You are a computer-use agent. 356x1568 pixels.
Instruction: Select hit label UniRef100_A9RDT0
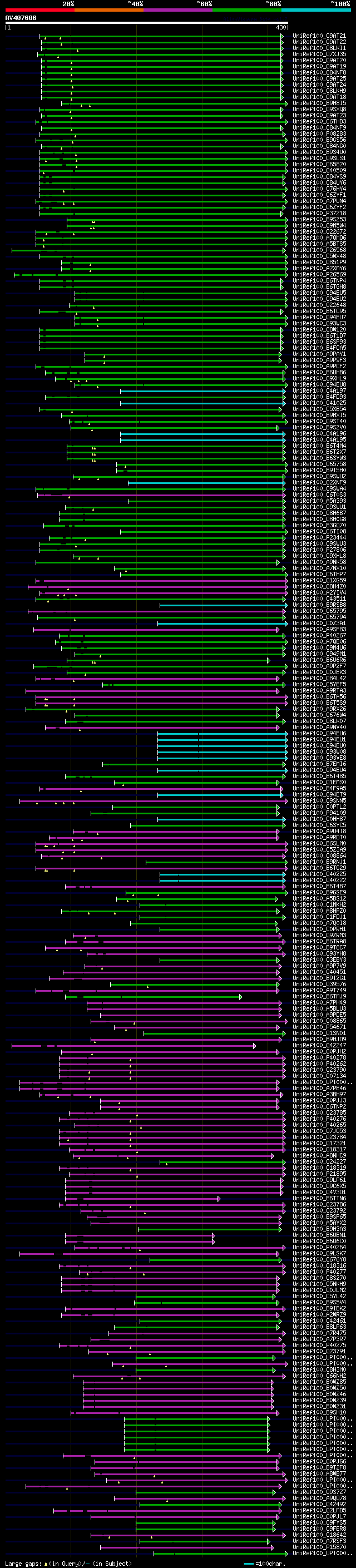[x=319, y=838]
